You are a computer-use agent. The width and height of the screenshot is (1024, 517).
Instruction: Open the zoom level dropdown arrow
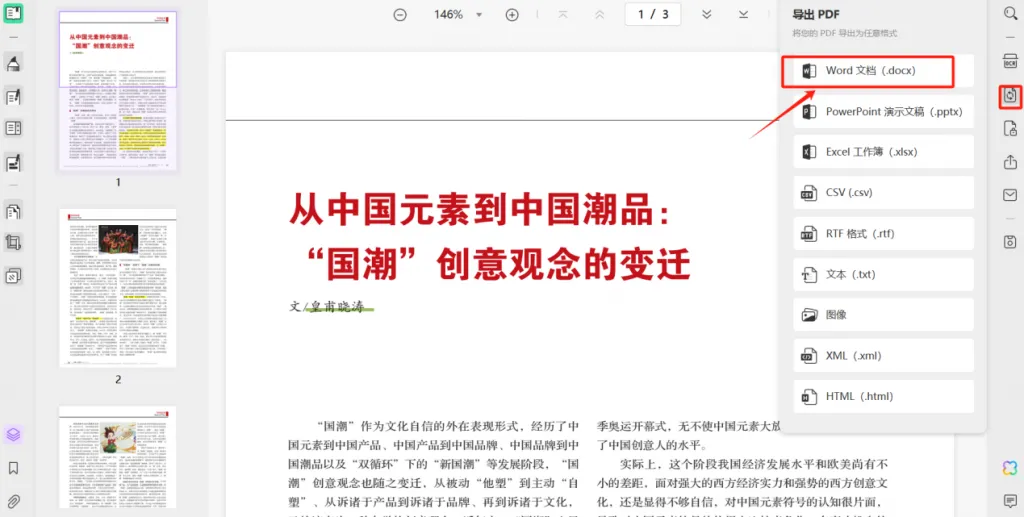pyautogui.click(x=479, y=14)
